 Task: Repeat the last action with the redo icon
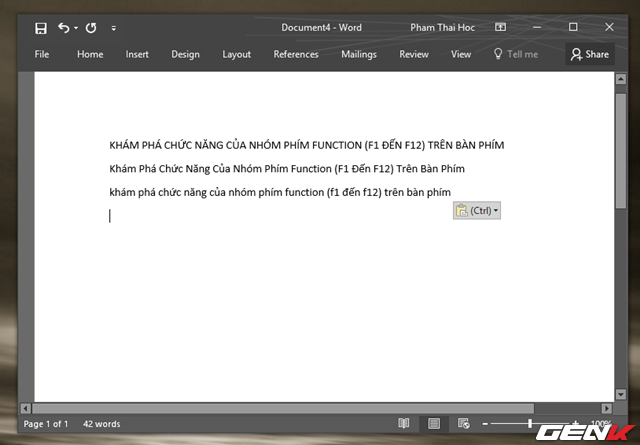pyautogui.click(x=91, y=28)
